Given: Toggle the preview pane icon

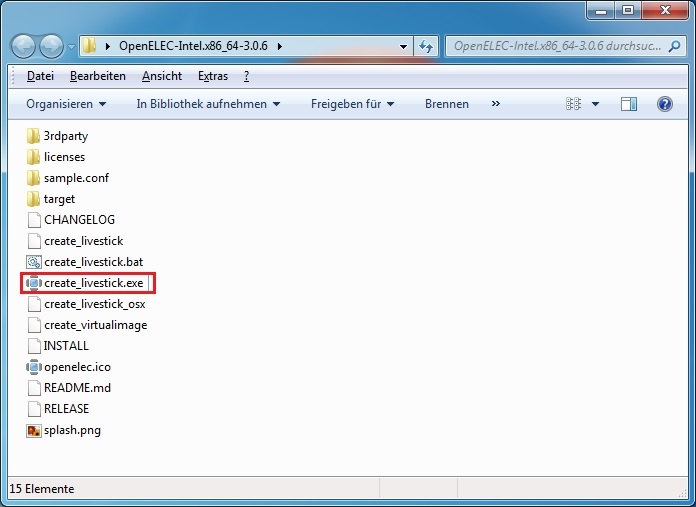Looking at the screenshot, I should [629, 104].
